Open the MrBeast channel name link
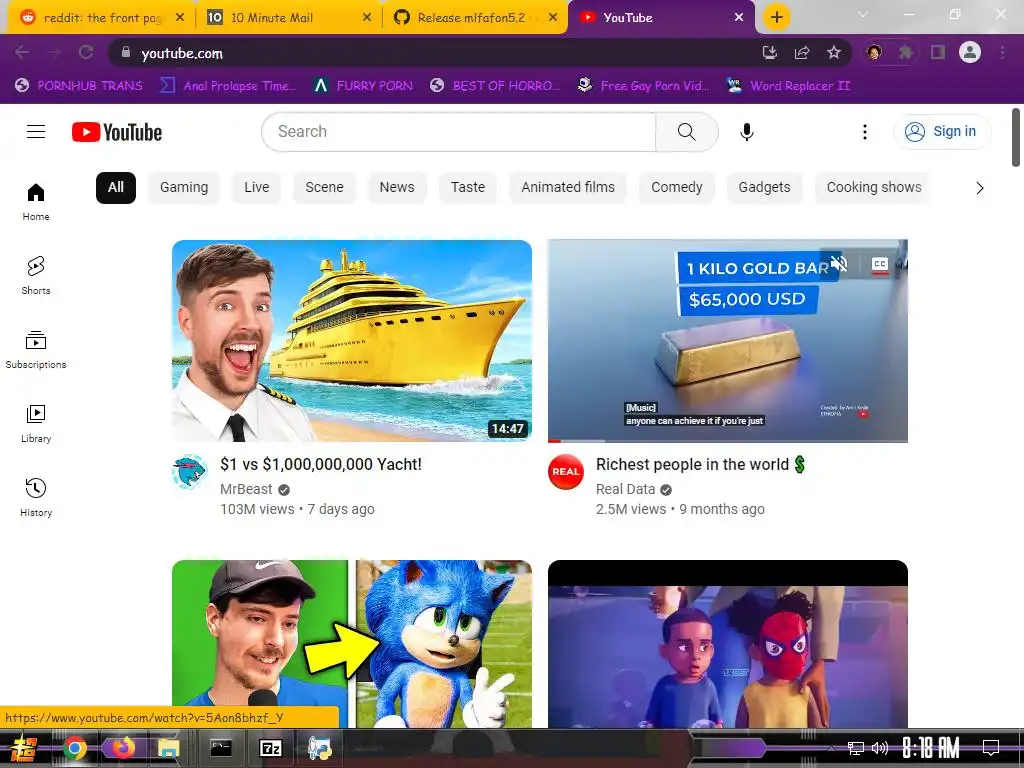 246,489
